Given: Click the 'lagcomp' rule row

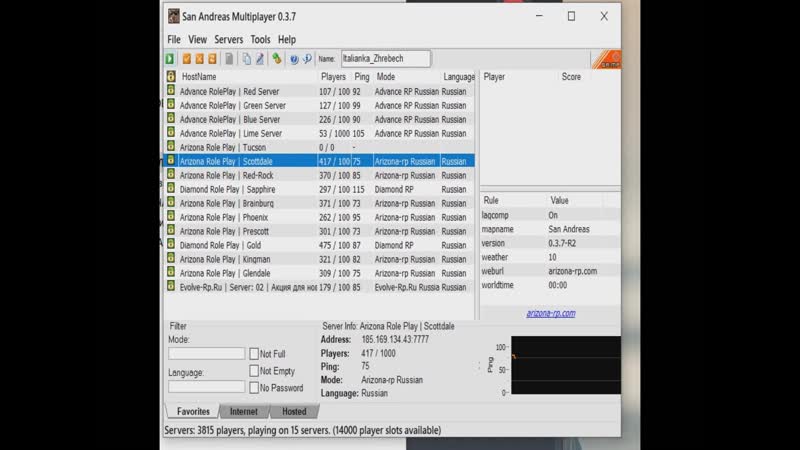Looking at the screenshot, I should click(x=551, y=215).
